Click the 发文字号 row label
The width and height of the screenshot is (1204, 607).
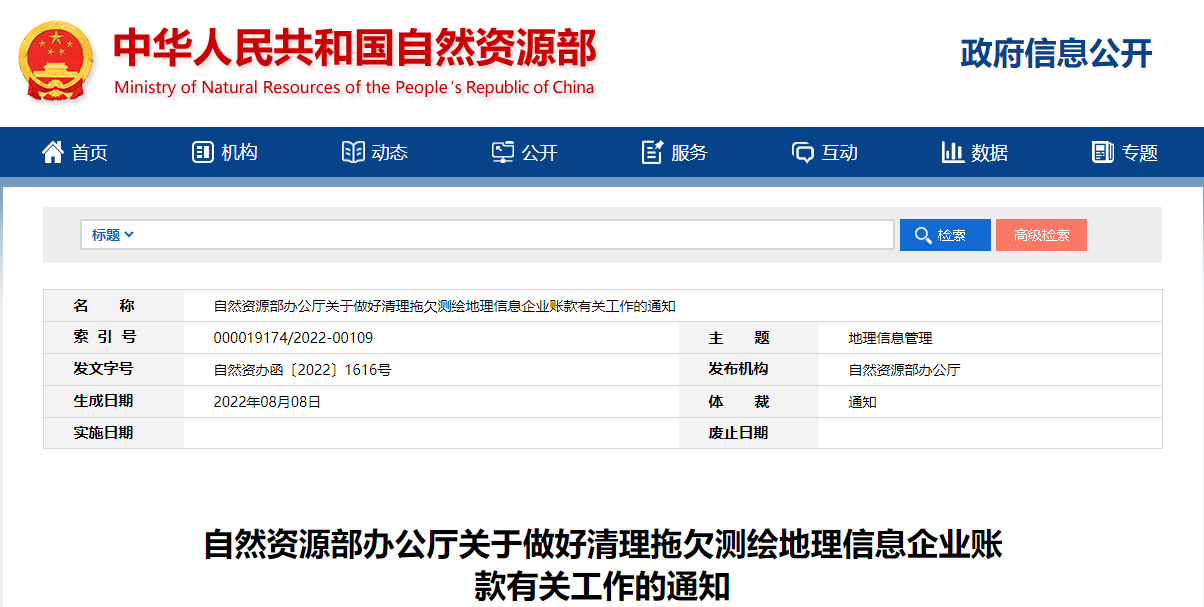pos(103,369)
